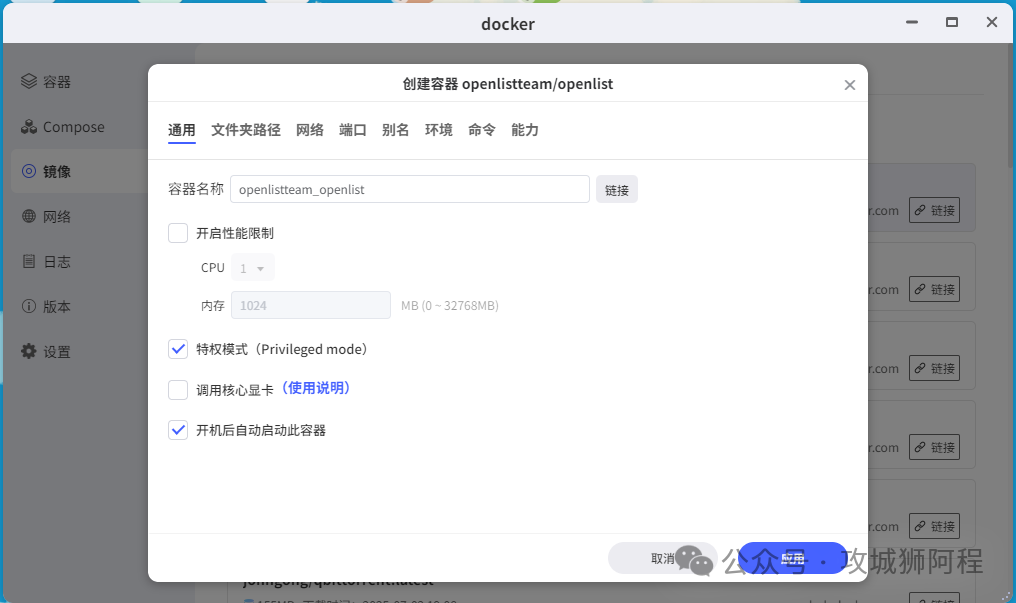The height and width of the screenshot is (603, 1016).
Task: Open 网络 in the sidebar
Action: point(45,216)
